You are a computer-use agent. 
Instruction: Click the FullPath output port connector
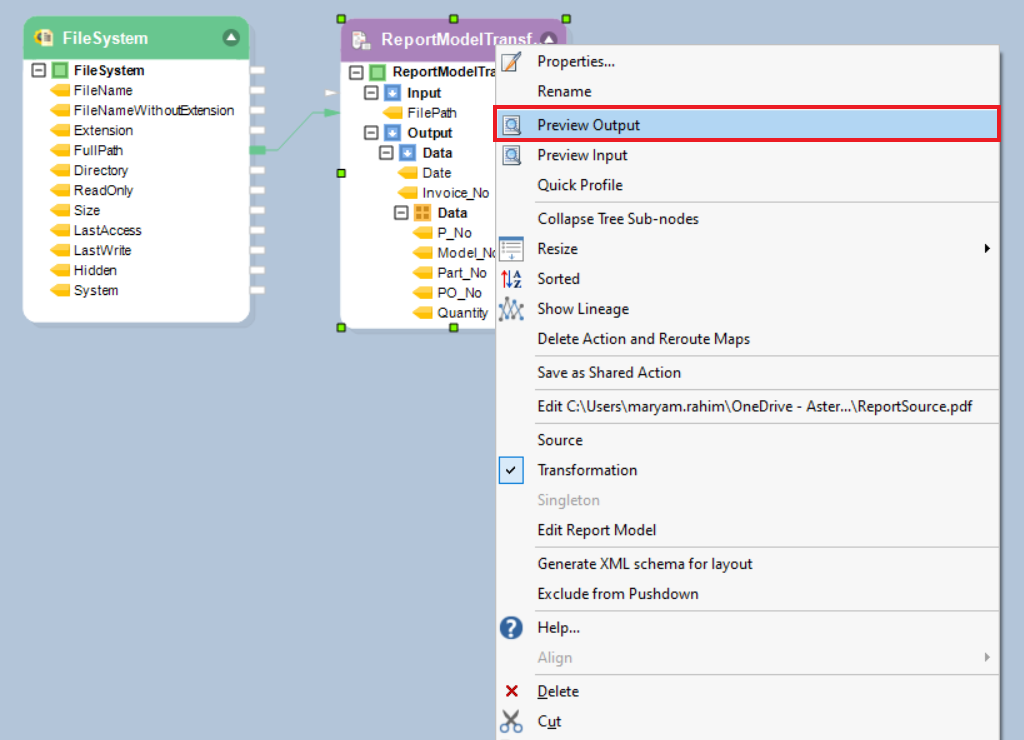coord(257,151)
